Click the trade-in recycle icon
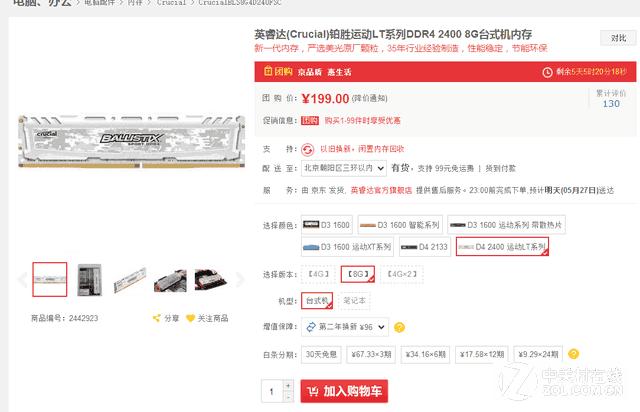 coord(308,149)
